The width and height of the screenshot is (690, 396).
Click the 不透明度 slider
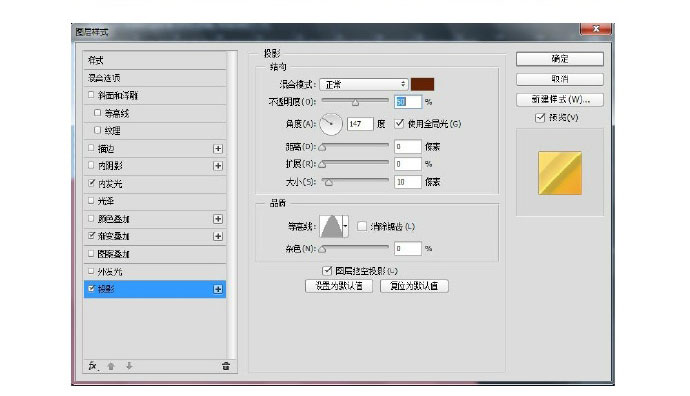pos(355,102)
